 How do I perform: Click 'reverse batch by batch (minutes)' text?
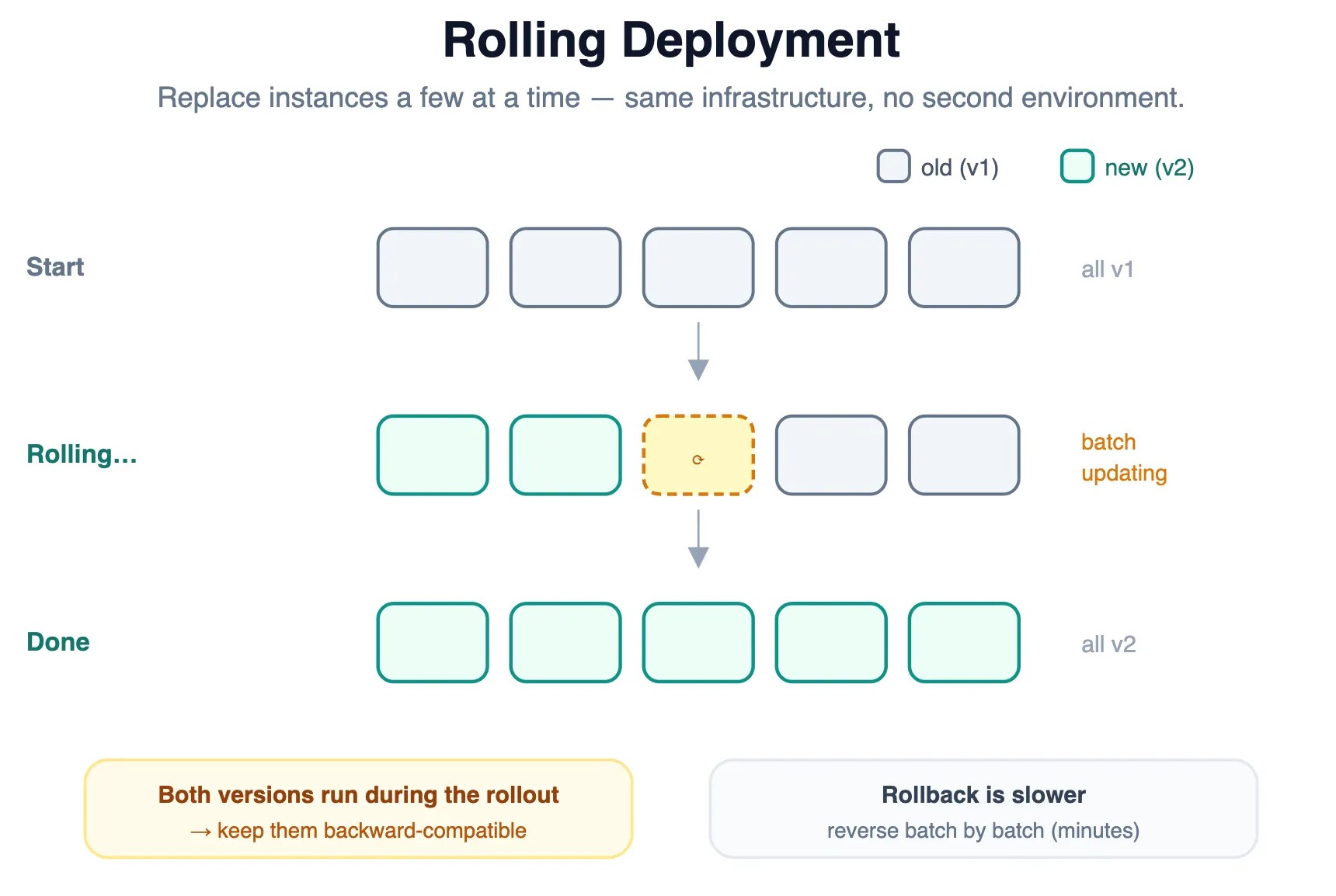[983, 831]
